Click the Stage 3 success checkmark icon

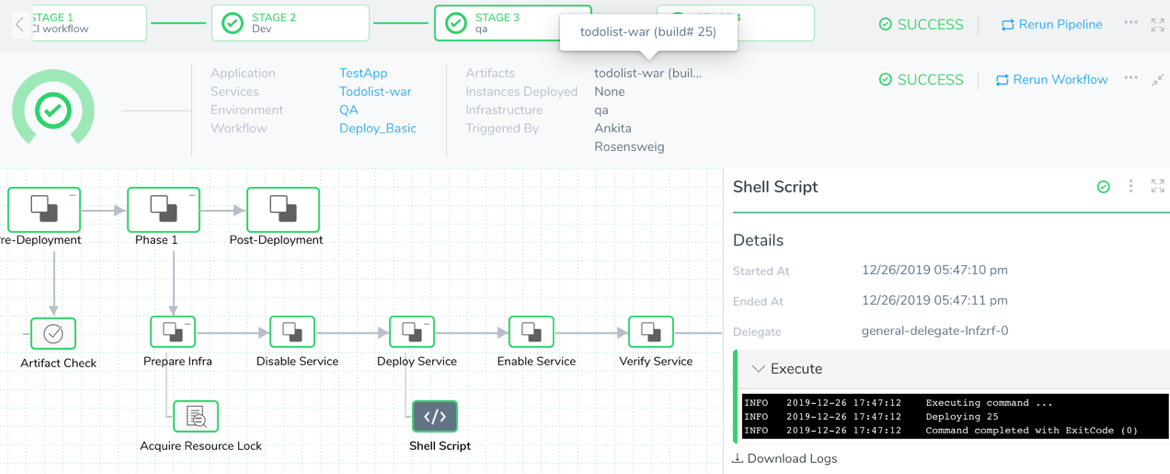(455, 24)
